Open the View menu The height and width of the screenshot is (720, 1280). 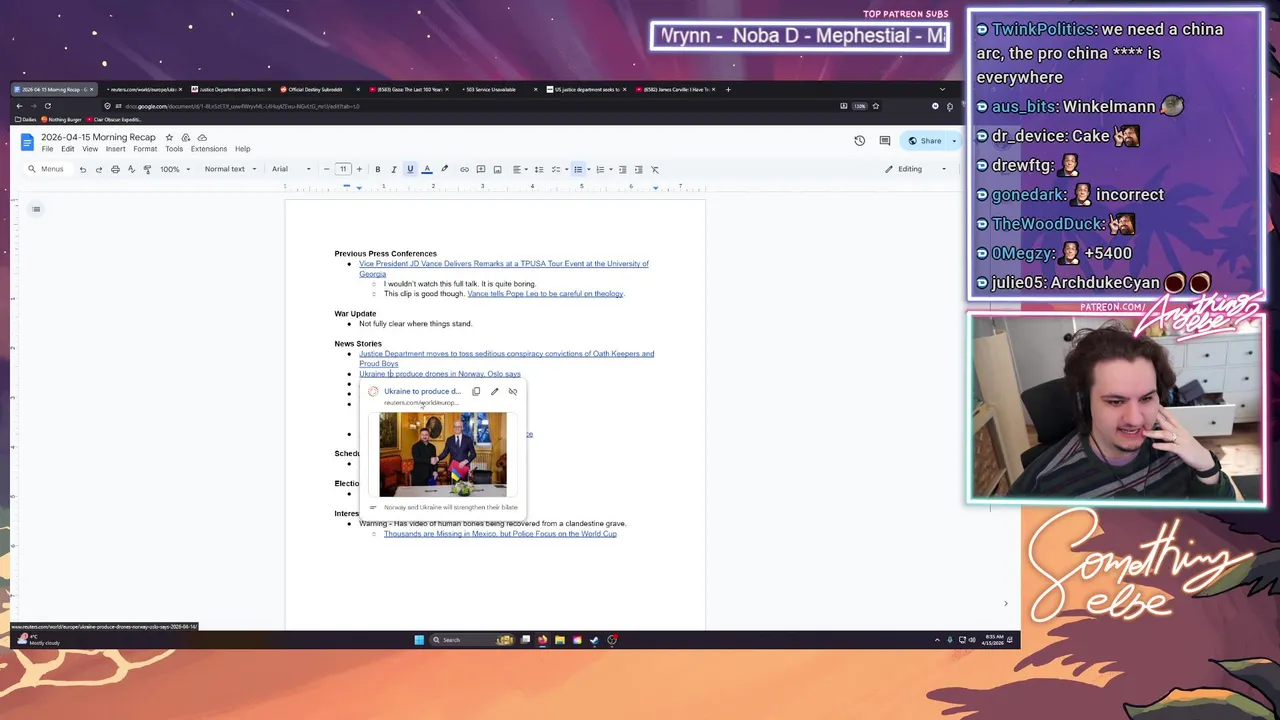[x=90, y=149]
